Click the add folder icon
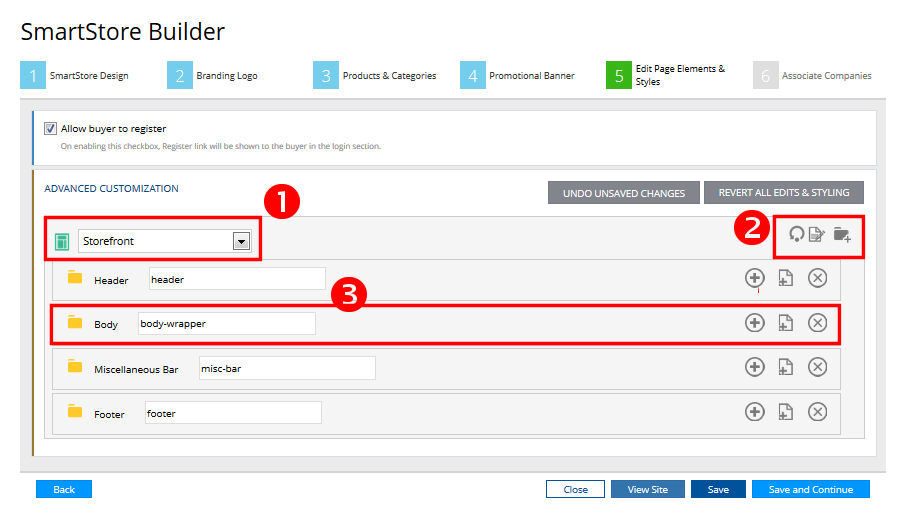904x517 pixels. (842, 235)
